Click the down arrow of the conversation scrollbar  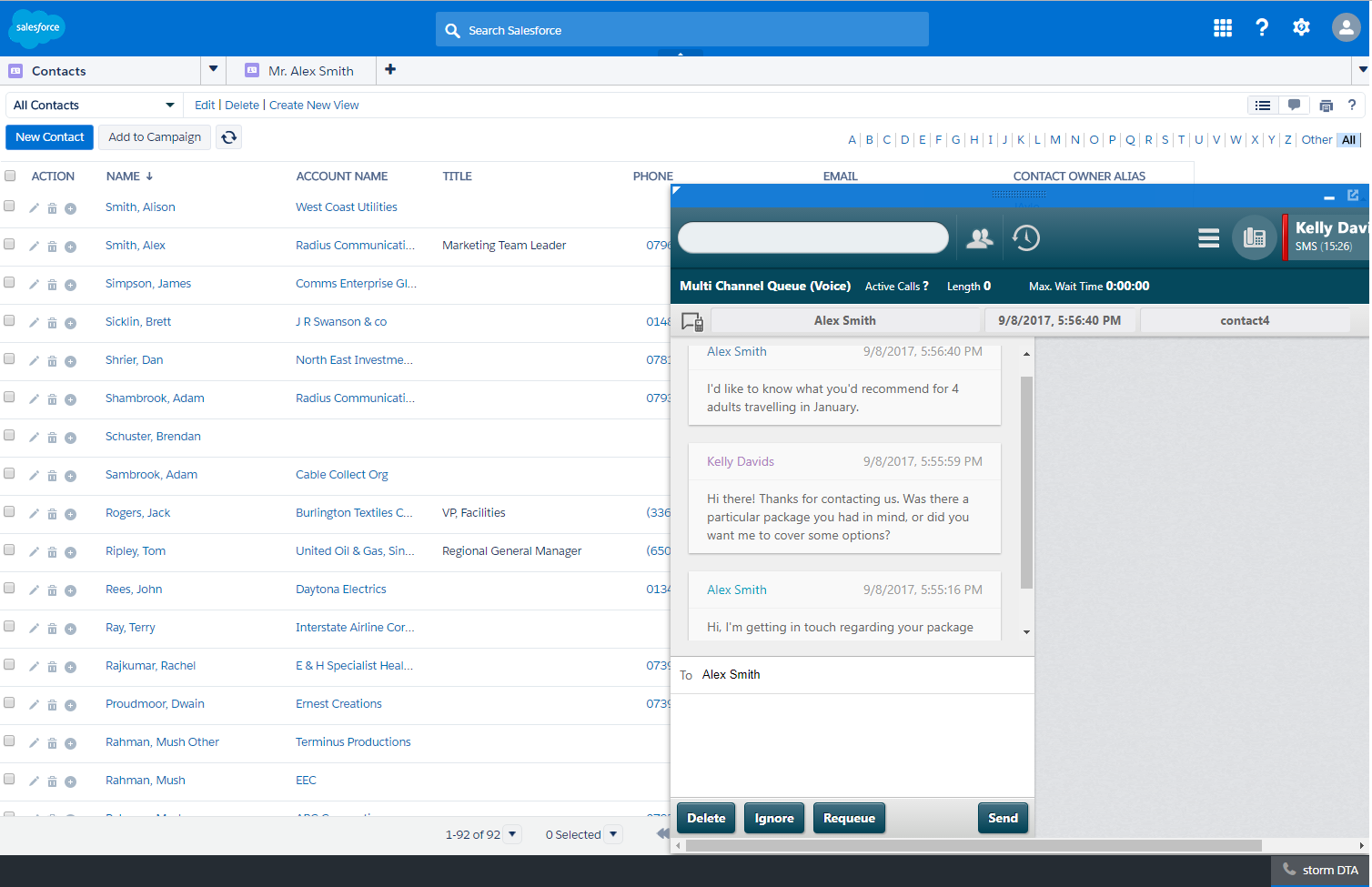click(1026, 632)
